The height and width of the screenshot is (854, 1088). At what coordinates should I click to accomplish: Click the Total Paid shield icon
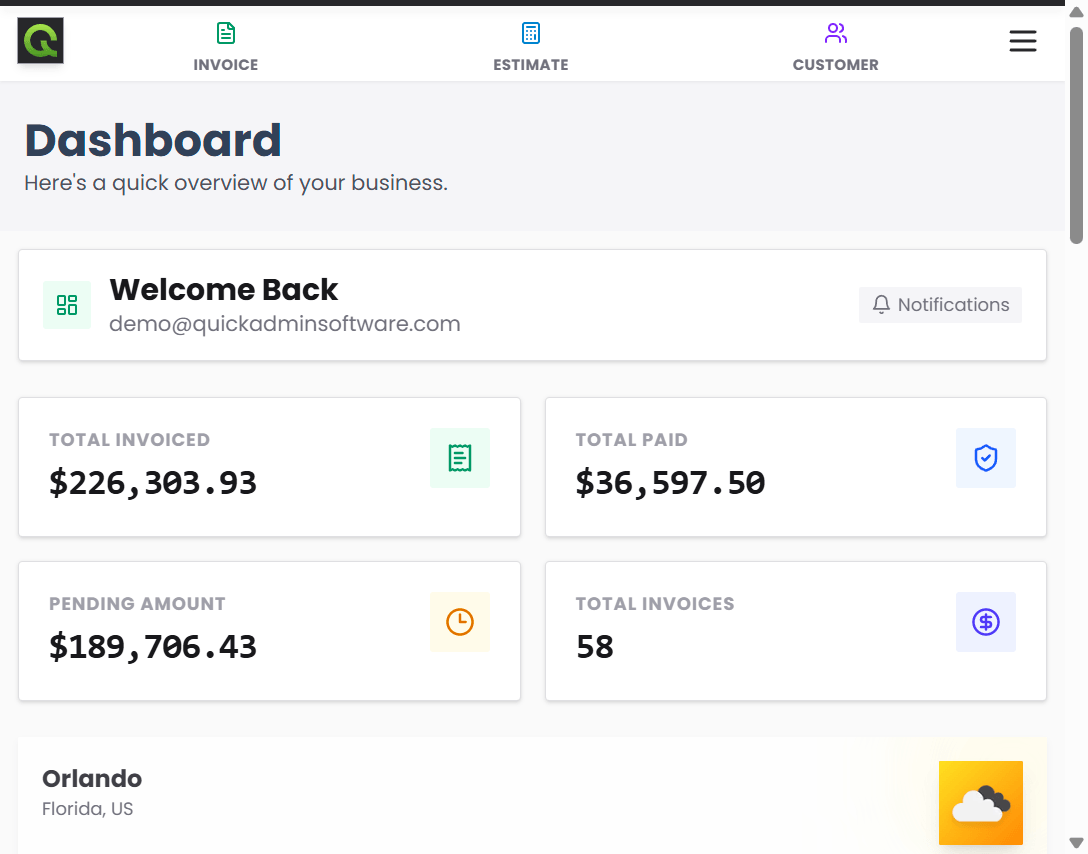click(985, 458)
